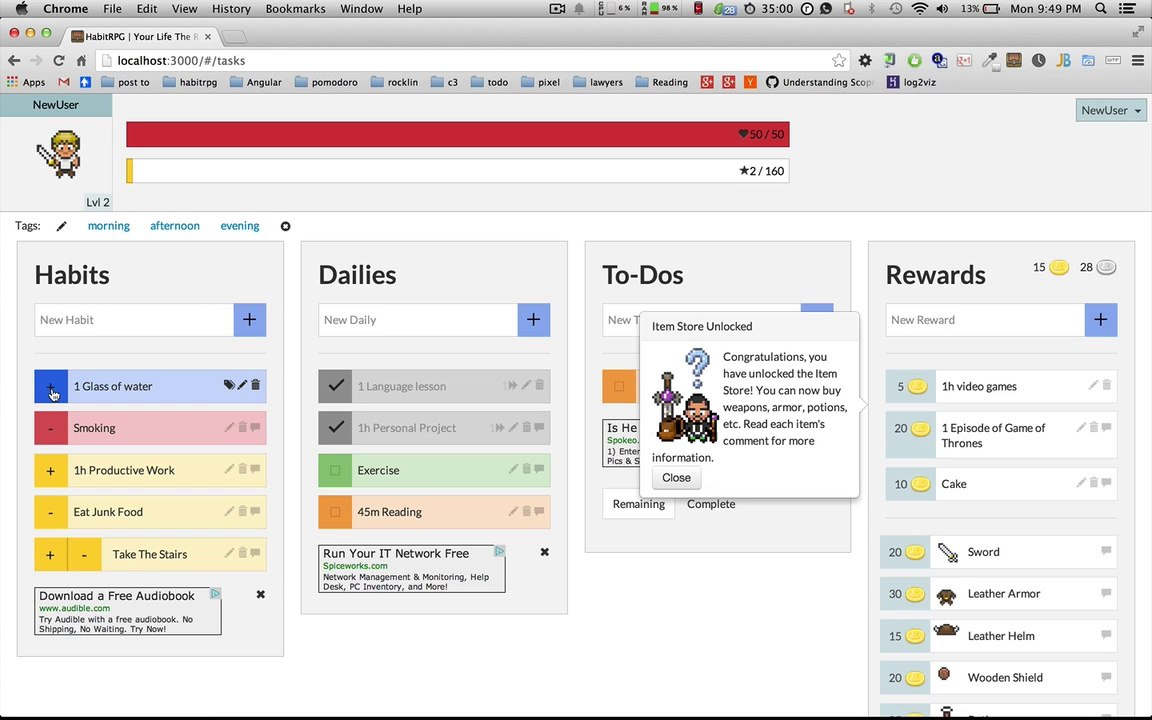The width and height of the screenshot is (1152, 720).
Task: Switch to the Complete tab in To-Dos
Action: pos(711,504)
